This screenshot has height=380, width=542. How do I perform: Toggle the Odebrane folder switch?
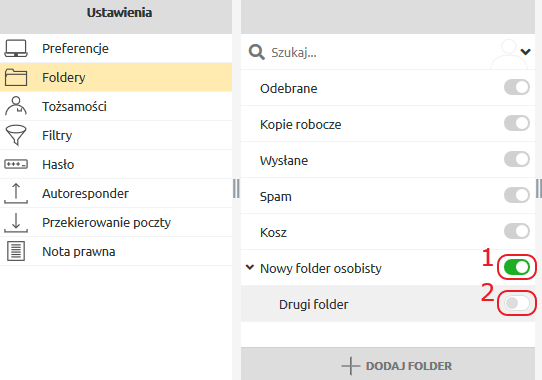click(517, 87)
